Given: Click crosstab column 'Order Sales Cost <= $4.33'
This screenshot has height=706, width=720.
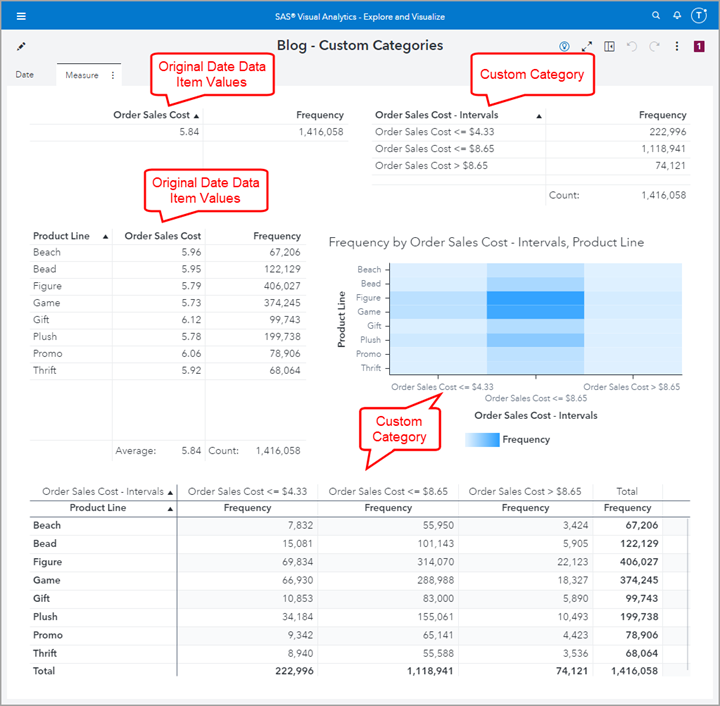Looking at the screenshot, I should click(x=247, y=492).
